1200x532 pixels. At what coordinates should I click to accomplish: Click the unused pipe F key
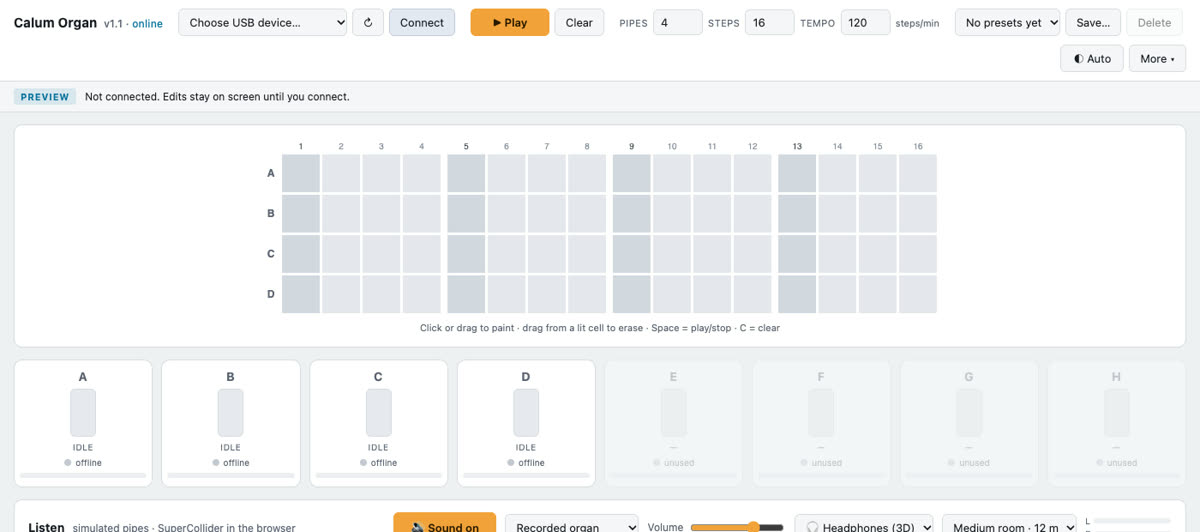point(821,413)
